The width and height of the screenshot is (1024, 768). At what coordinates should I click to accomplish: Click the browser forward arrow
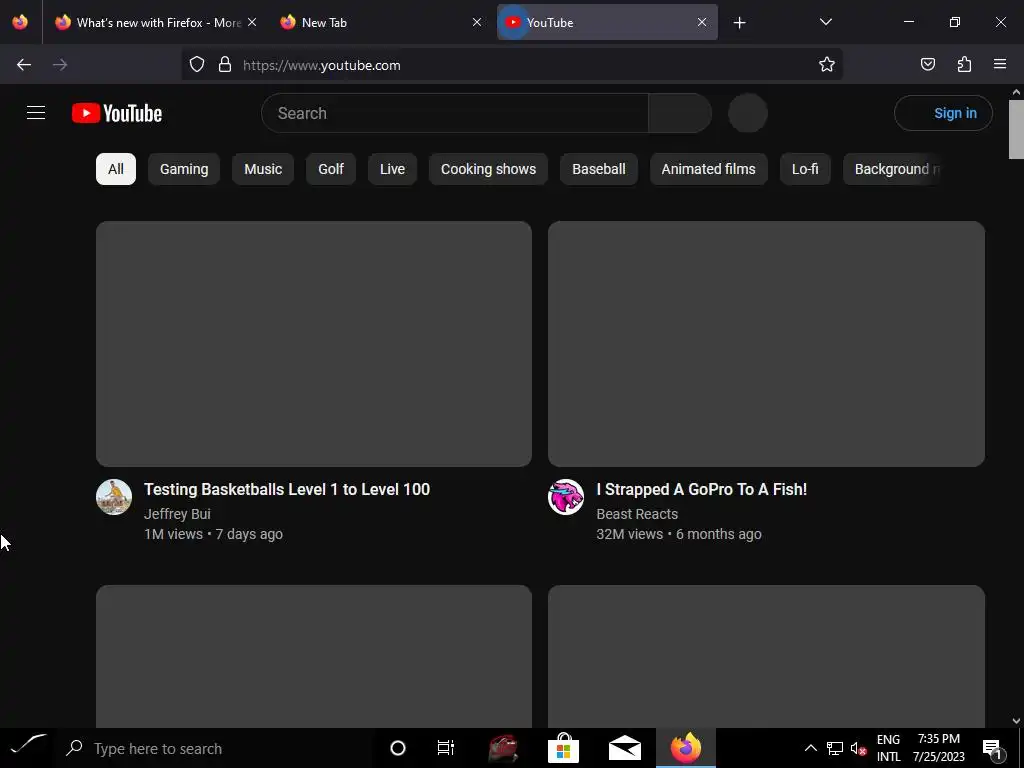(60, 65)
